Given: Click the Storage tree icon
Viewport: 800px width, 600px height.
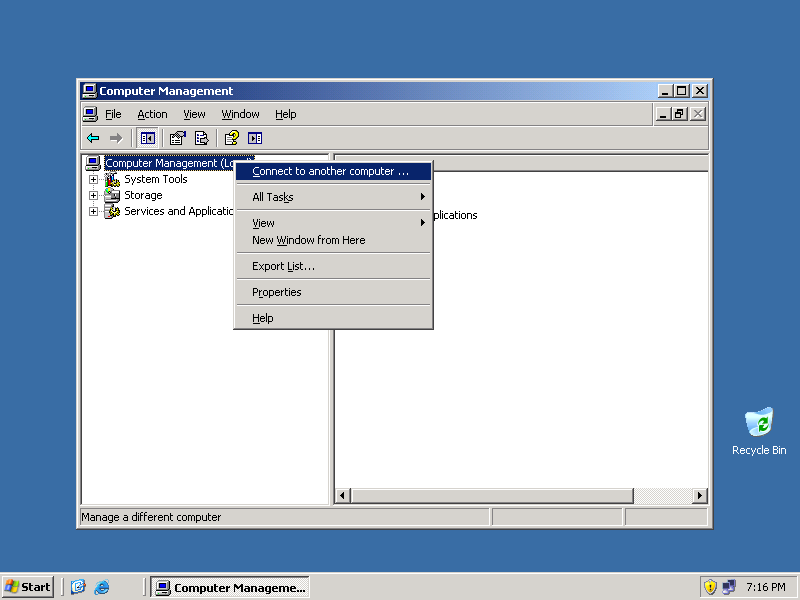Looking at the screenshot, I should tap(112, 195).
